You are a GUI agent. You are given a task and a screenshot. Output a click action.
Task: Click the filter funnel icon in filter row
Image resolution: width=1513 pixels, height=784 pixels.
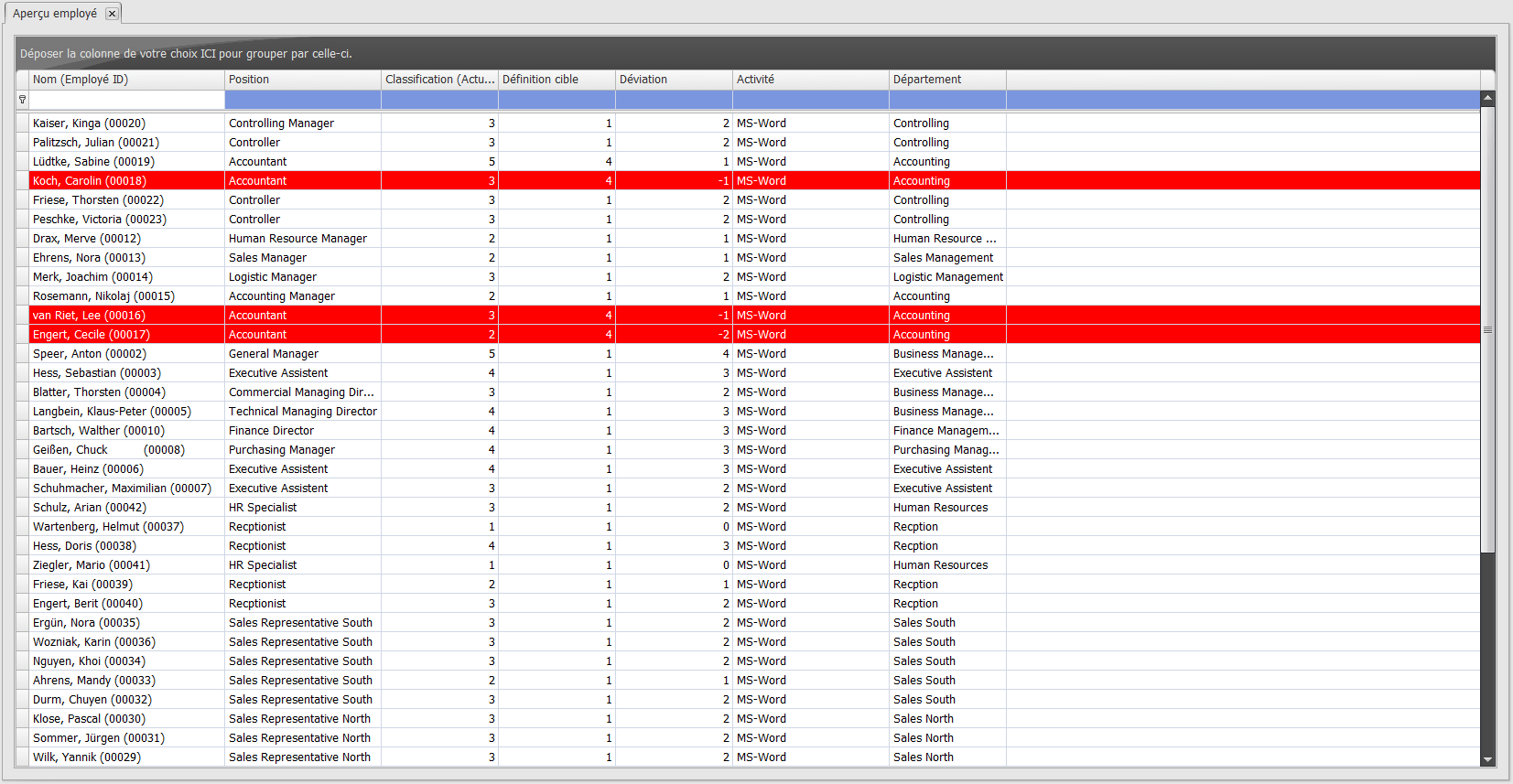22,100
